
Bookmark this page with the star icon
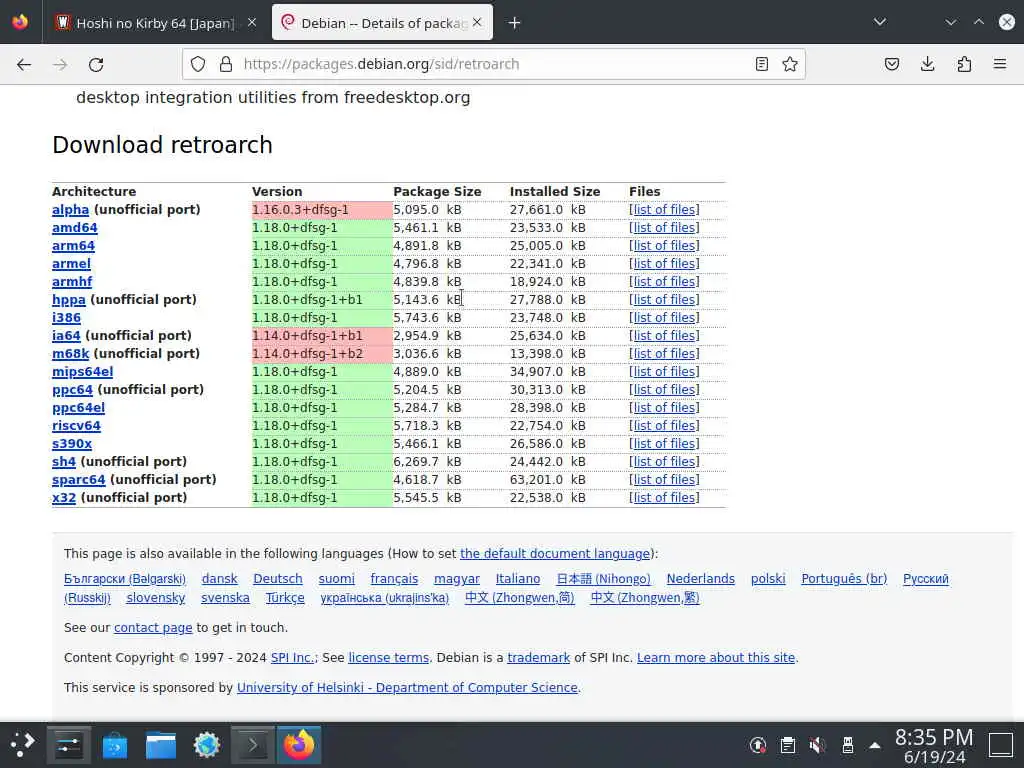(x=790, y=64)
